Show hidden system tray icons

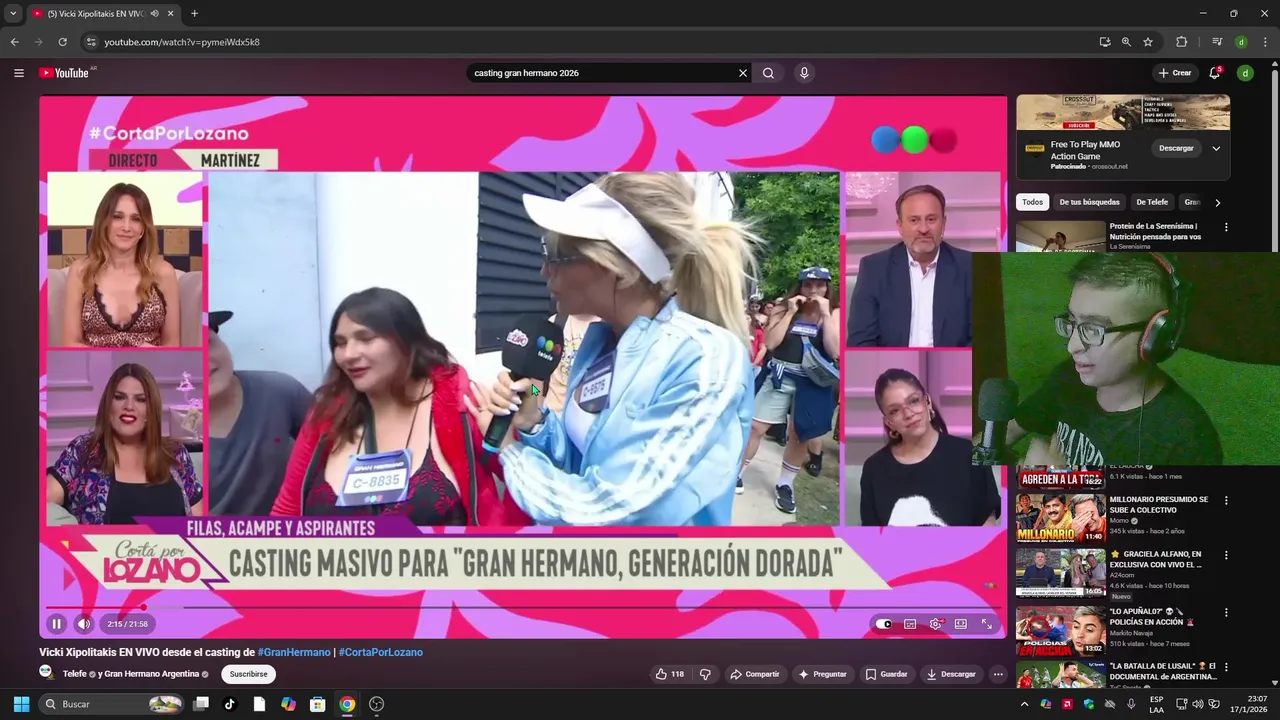click(1024, 704)
